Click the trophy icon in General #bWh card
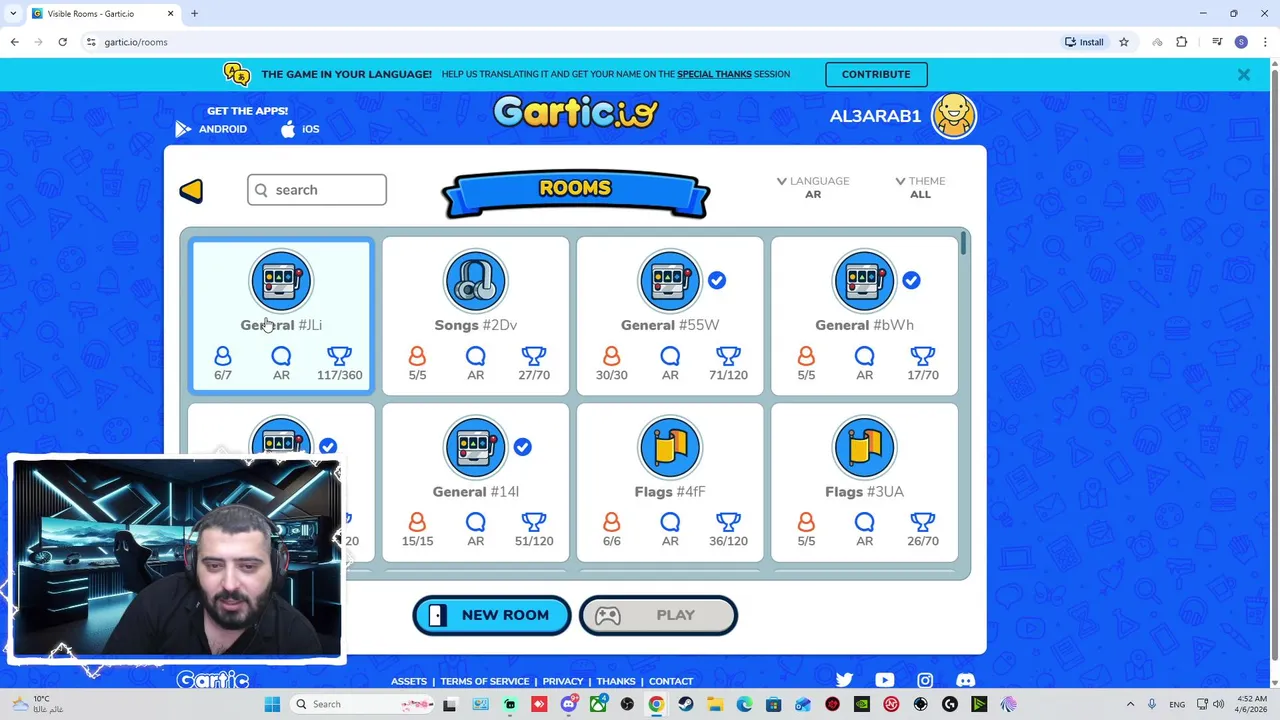 [923, 355]
